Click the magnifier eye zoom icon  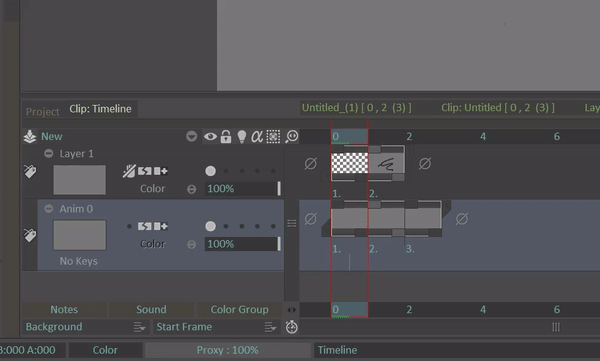[292, 137]
